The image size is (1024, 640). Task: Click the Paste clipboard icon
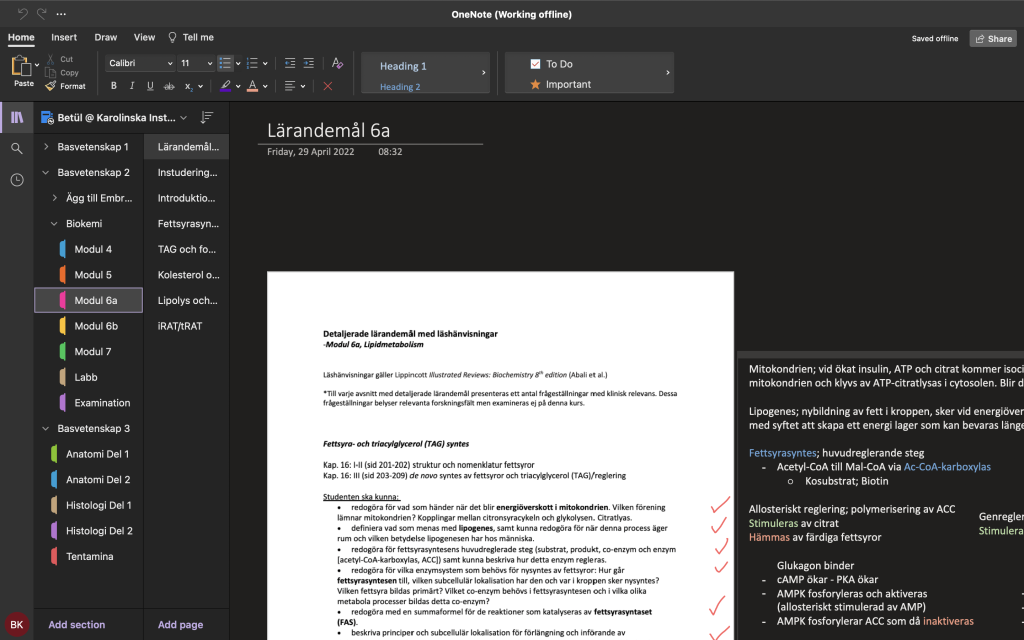22,67
